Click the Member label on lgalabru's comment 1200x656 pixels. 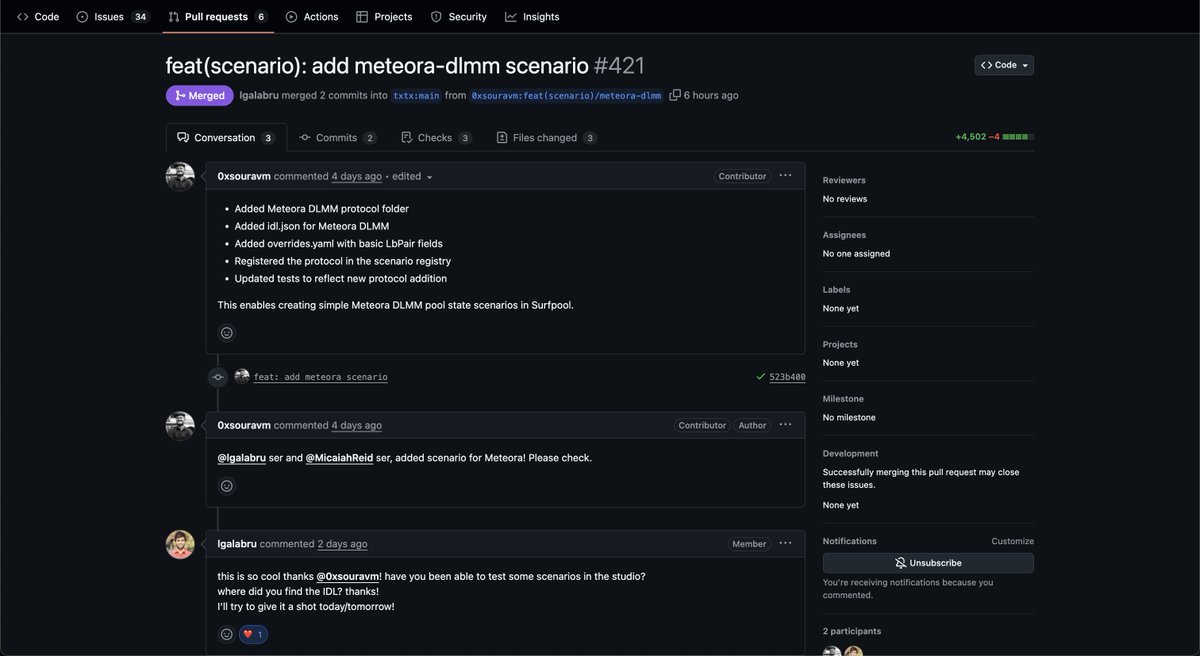[x=749, y=544]
